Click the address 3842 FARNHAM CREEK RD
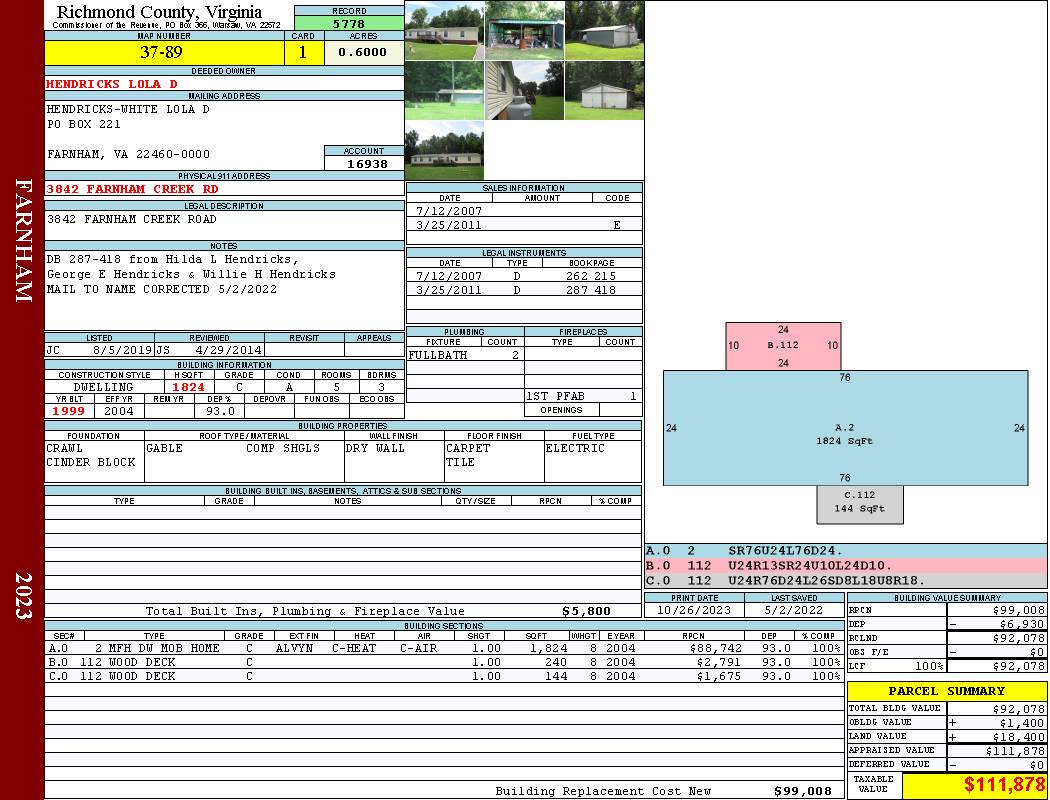 (x=132, y=188)
